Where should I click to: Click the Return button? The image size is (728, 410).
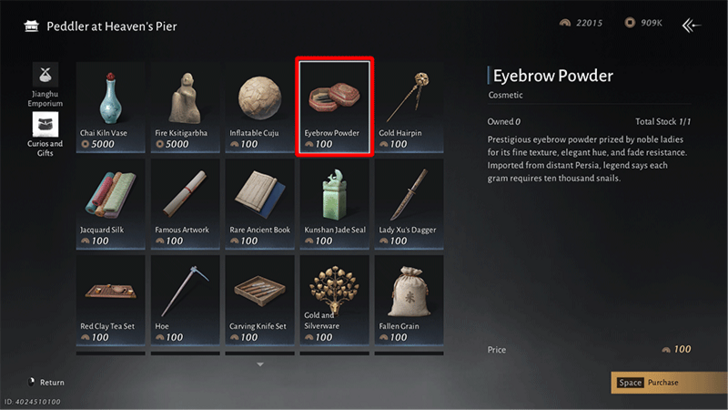46,382
